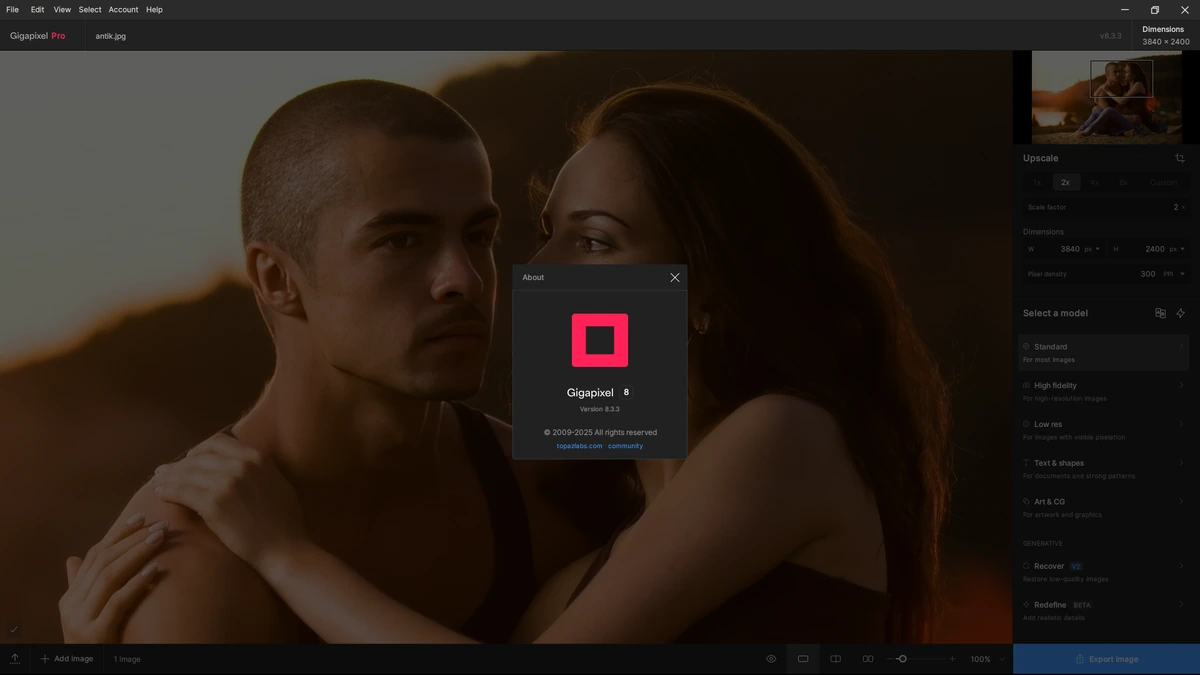Screen dimensions: 1200x675
Task: Switch to side-by-side view icon
Action: pyautogui.click(x=868, y=659)
